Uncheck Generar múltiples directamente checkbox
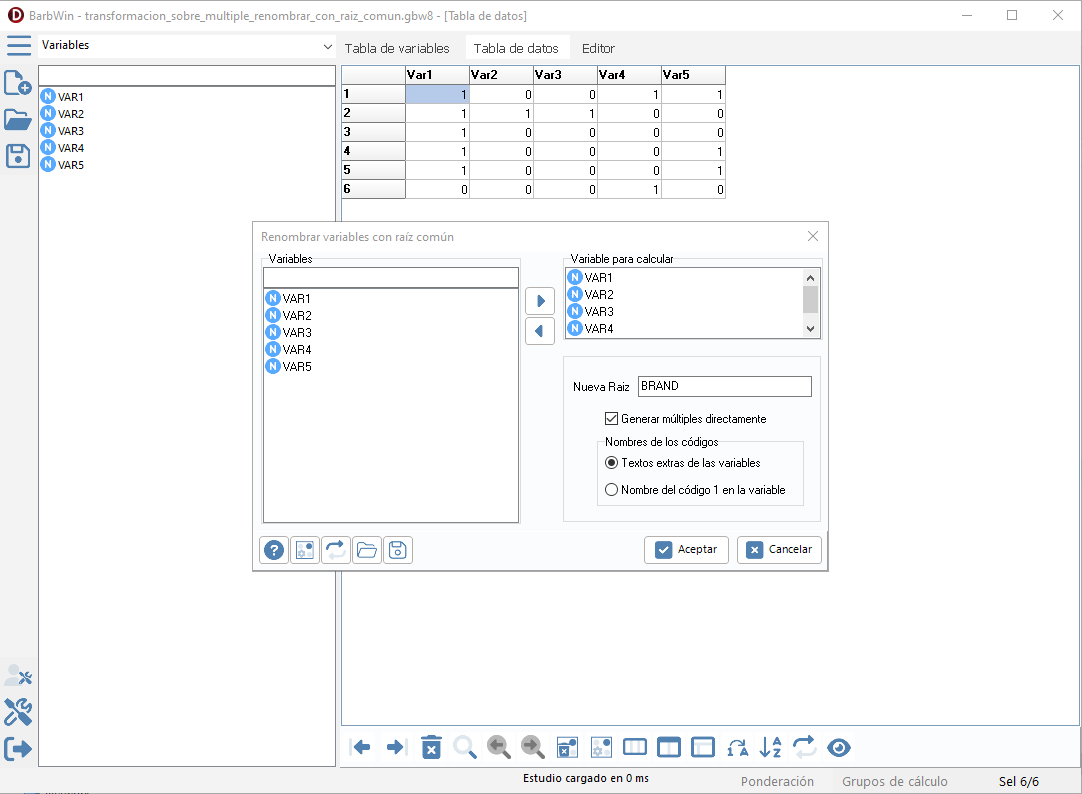Screen dimensions: 1082x794 [612, 419]
